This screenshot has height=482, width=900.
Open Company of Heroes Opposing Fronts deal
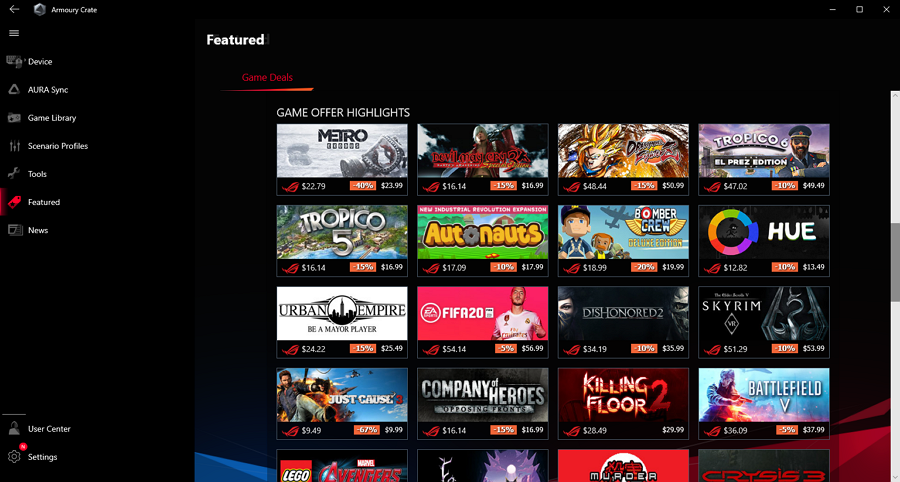pos(483,404)
